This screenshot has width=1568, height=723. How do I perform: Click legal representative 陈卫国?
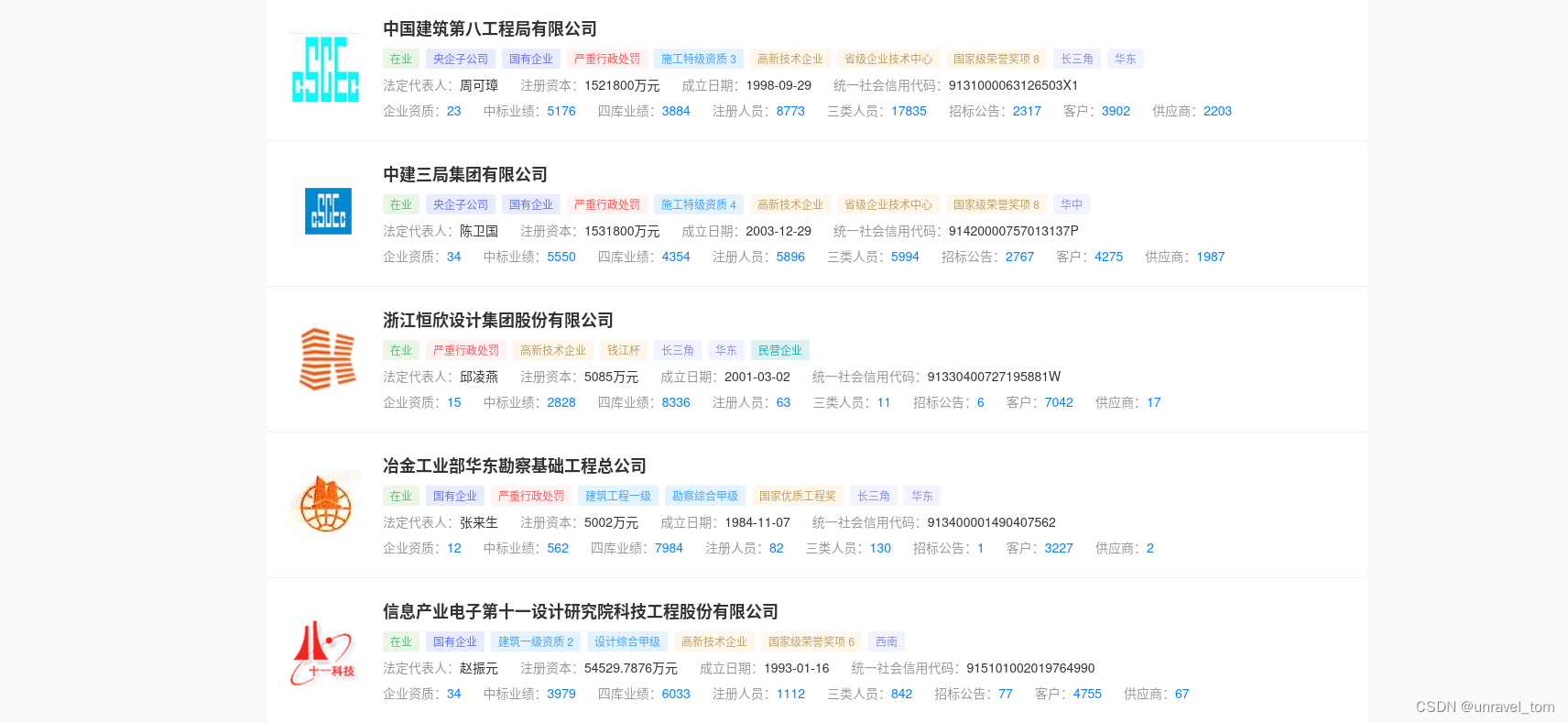click(479, 231)
